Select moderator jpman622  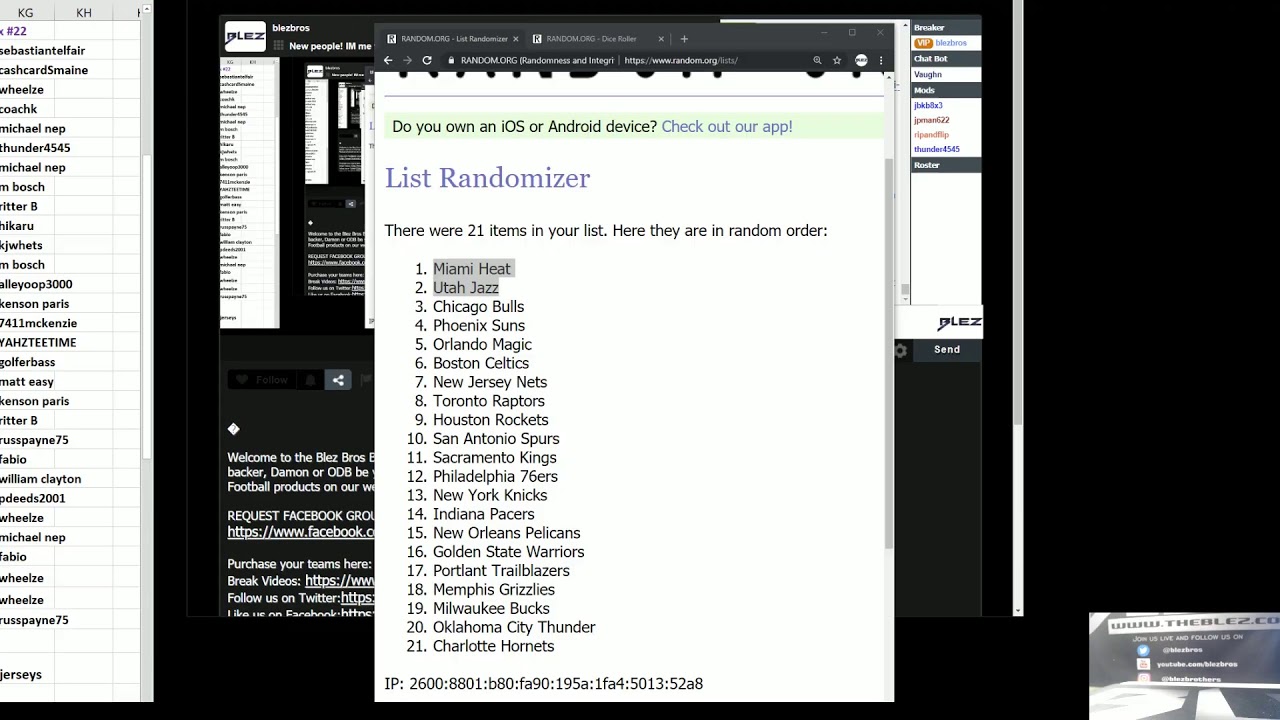click(931, 120)
